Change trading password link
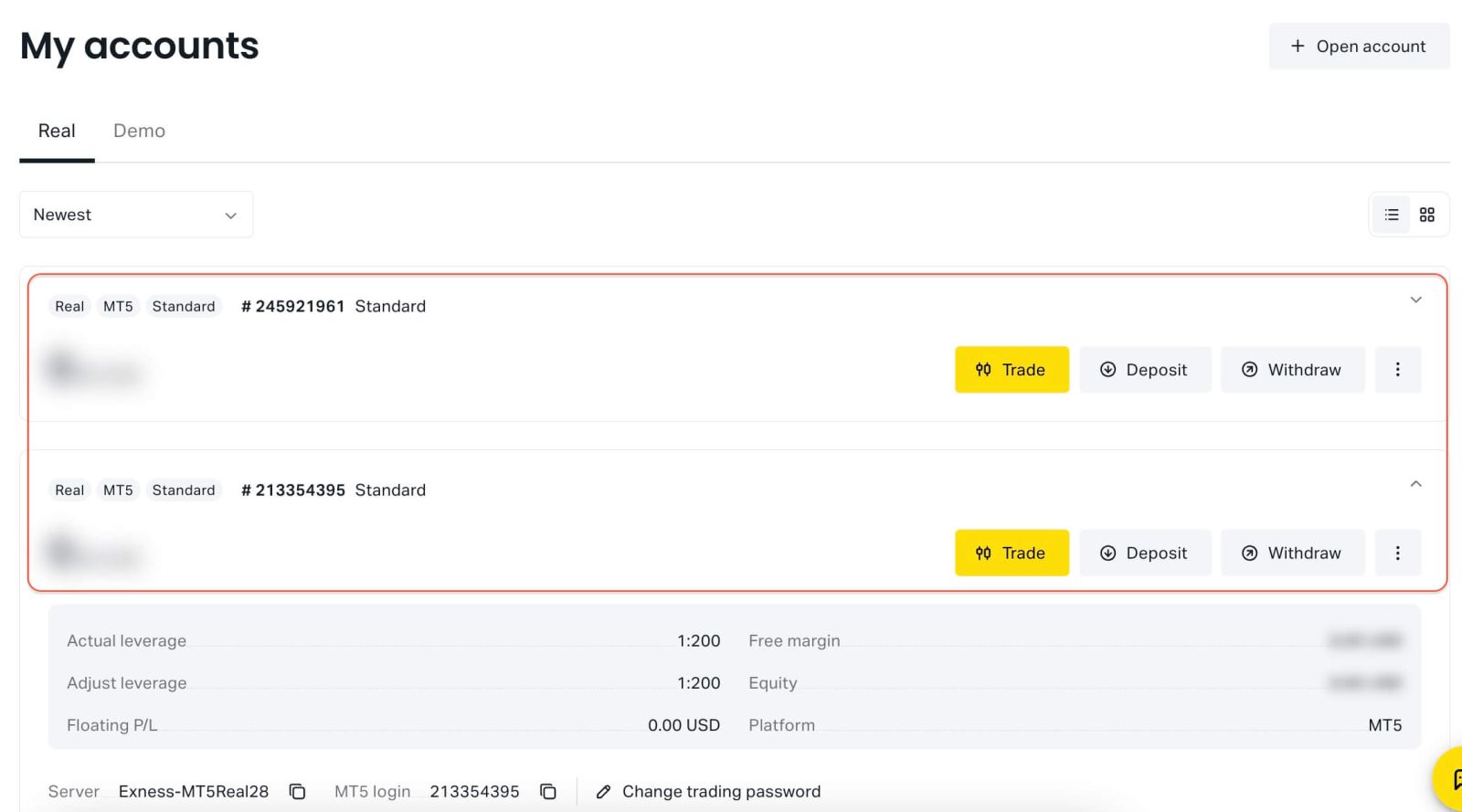Viewport: 1462px width, 812px height. 709,791
